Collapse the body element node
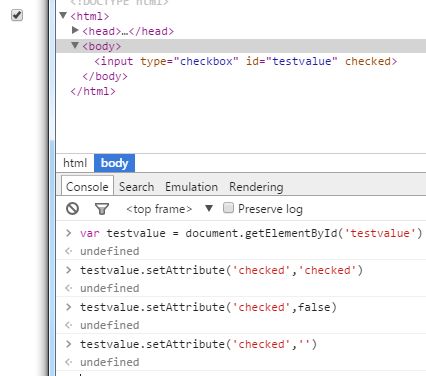 click(x=75, y=45)
